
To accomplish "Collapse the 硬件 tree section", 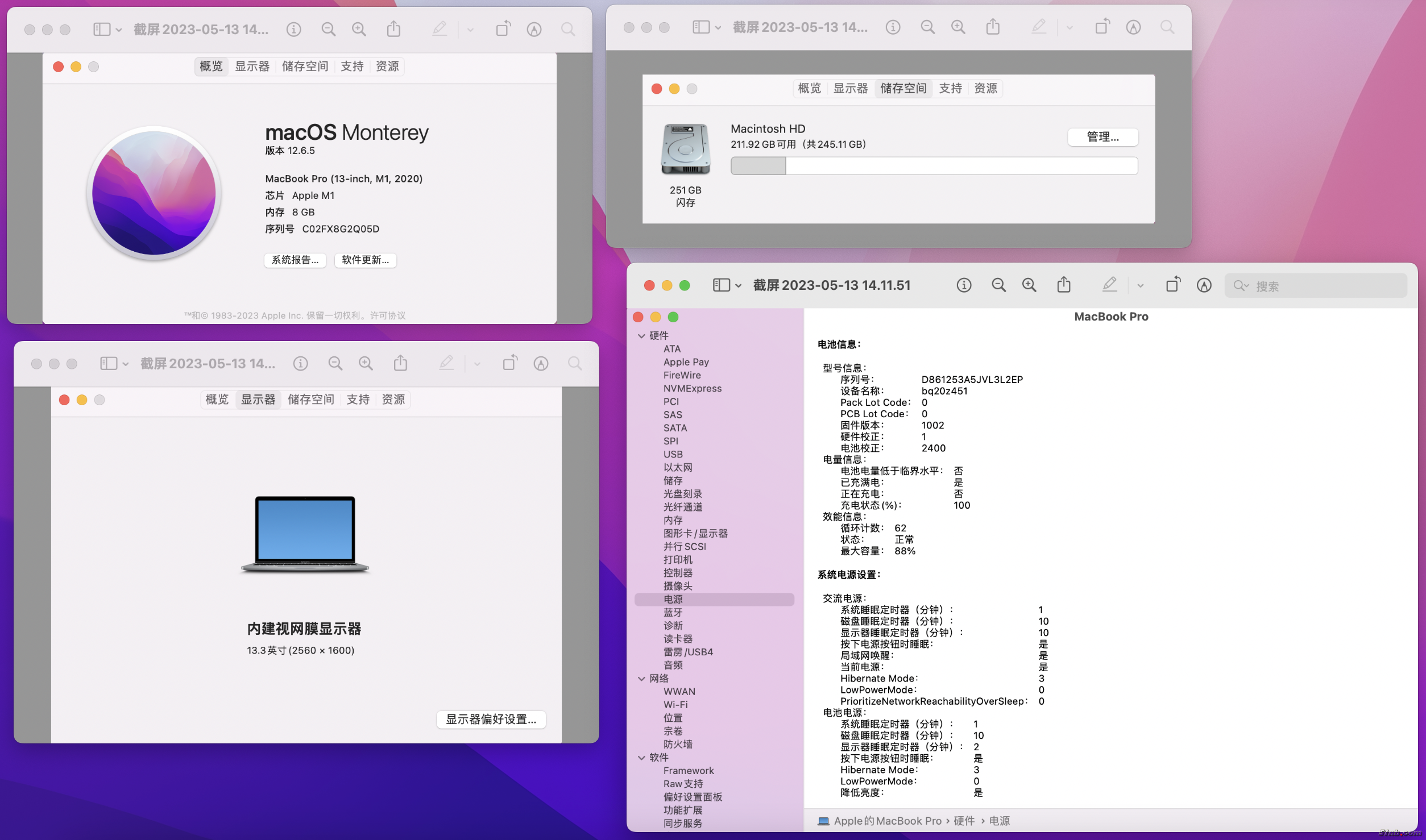I will click(641, 336).
